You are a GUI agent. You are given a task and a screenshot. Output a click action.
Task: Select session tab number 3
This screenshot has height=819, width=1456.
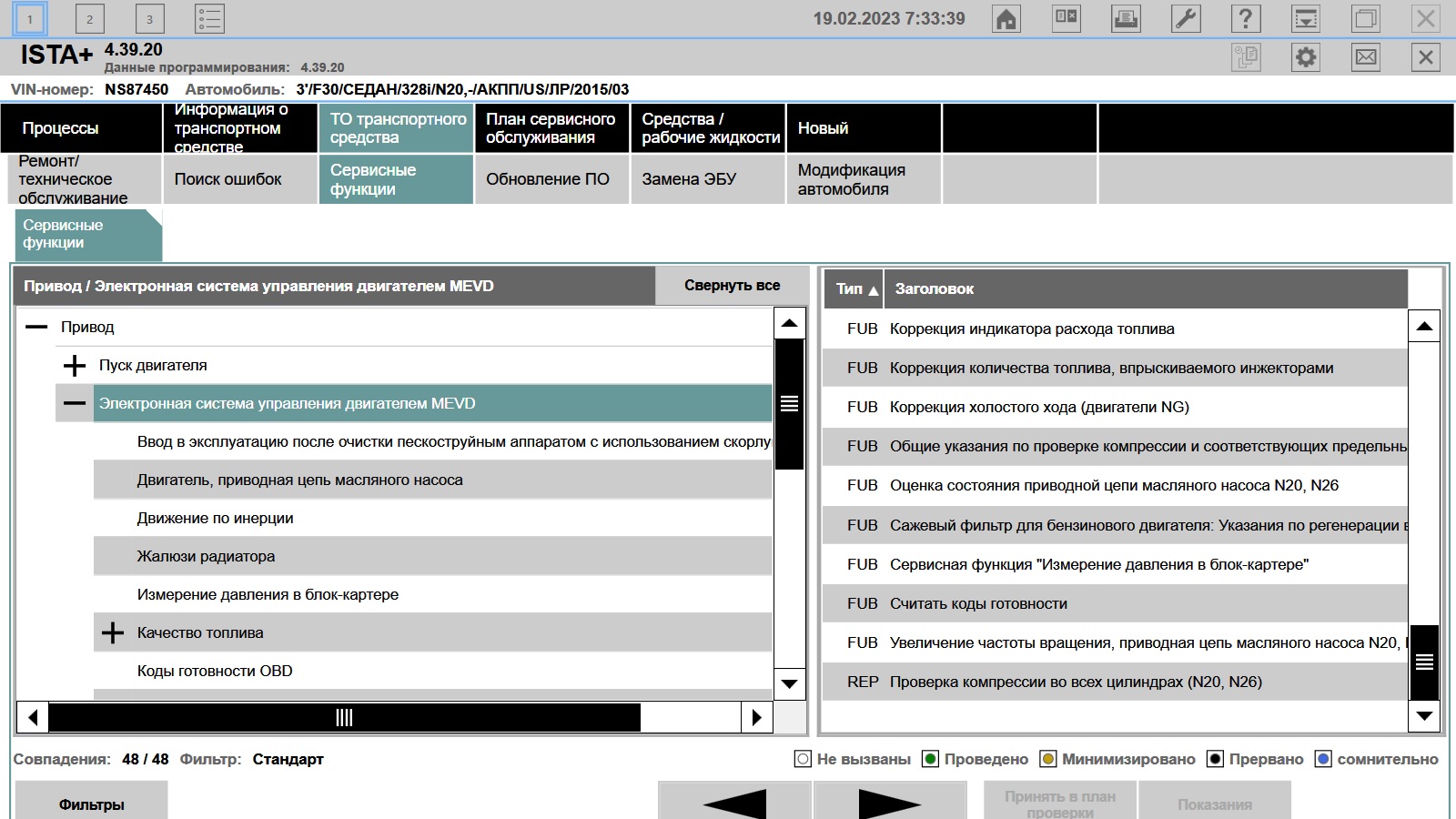149,18
